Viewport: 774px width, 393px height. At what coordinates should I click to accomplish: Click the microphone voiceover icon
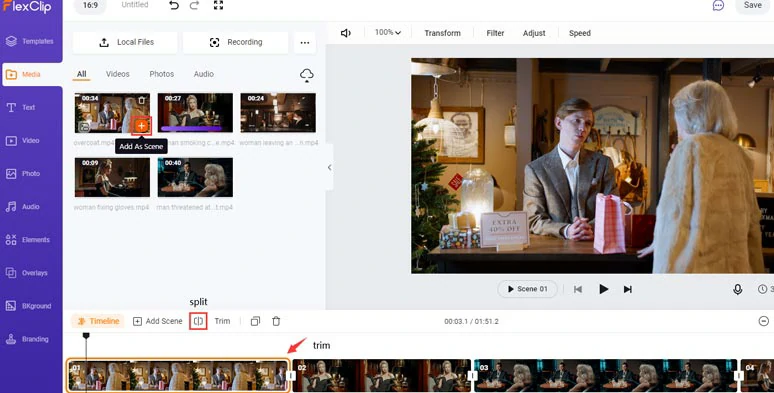[737, 290]
